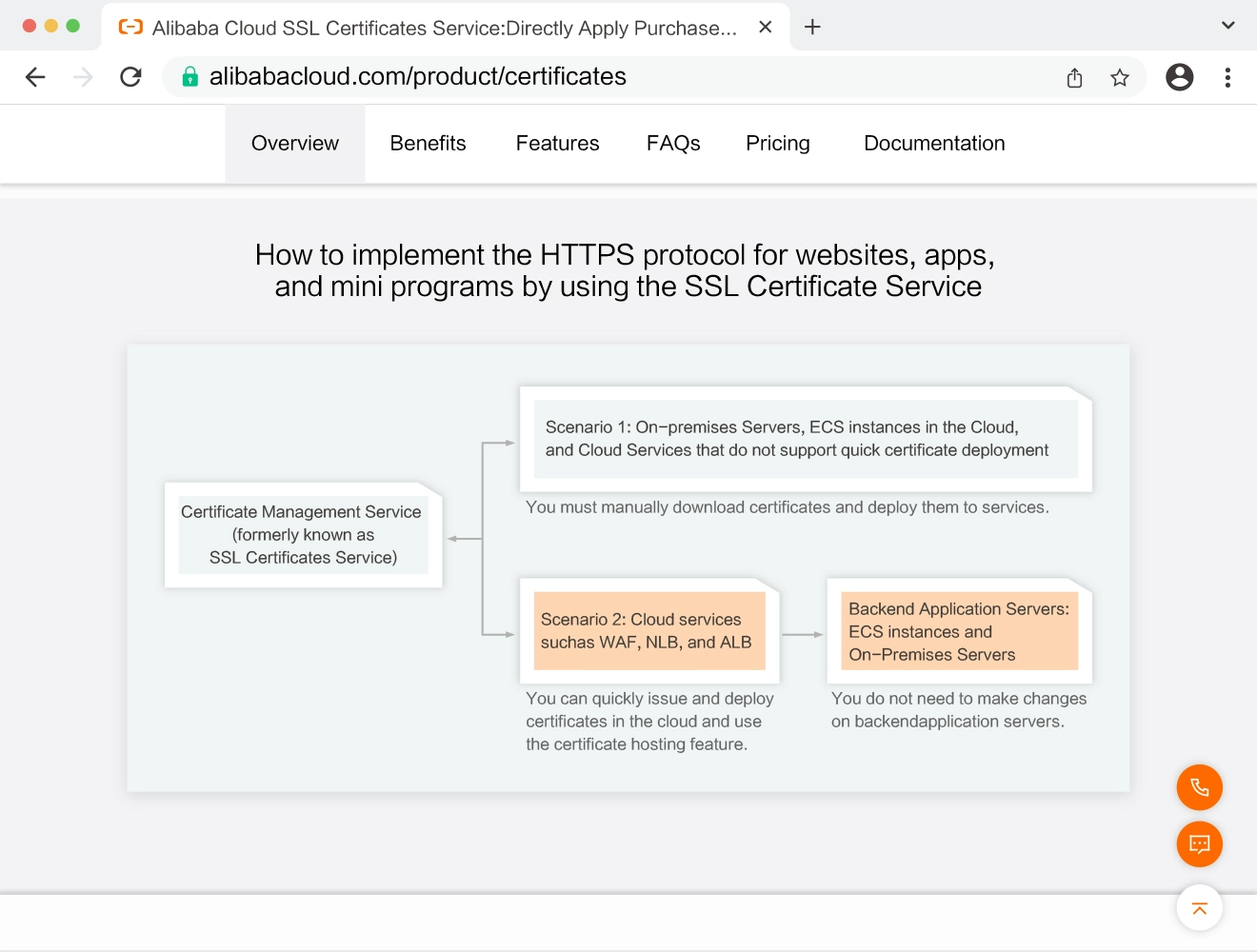
Task: Click the address bar URL field
Action: click(x=609, y=77)
